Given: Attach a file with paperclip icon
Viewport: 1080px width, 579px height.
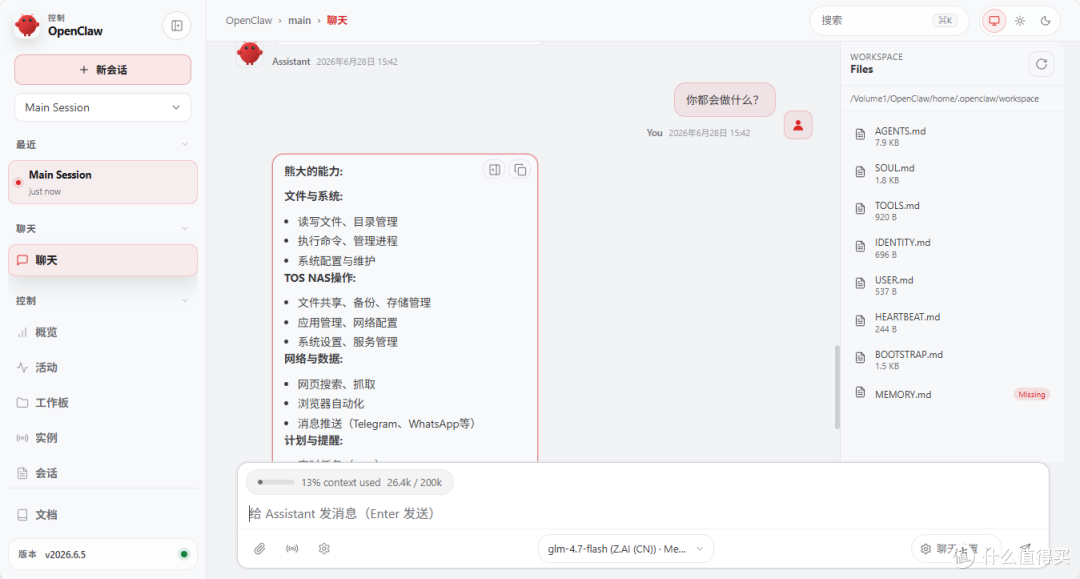Looking at the screenshot, I should pos(260,549).
